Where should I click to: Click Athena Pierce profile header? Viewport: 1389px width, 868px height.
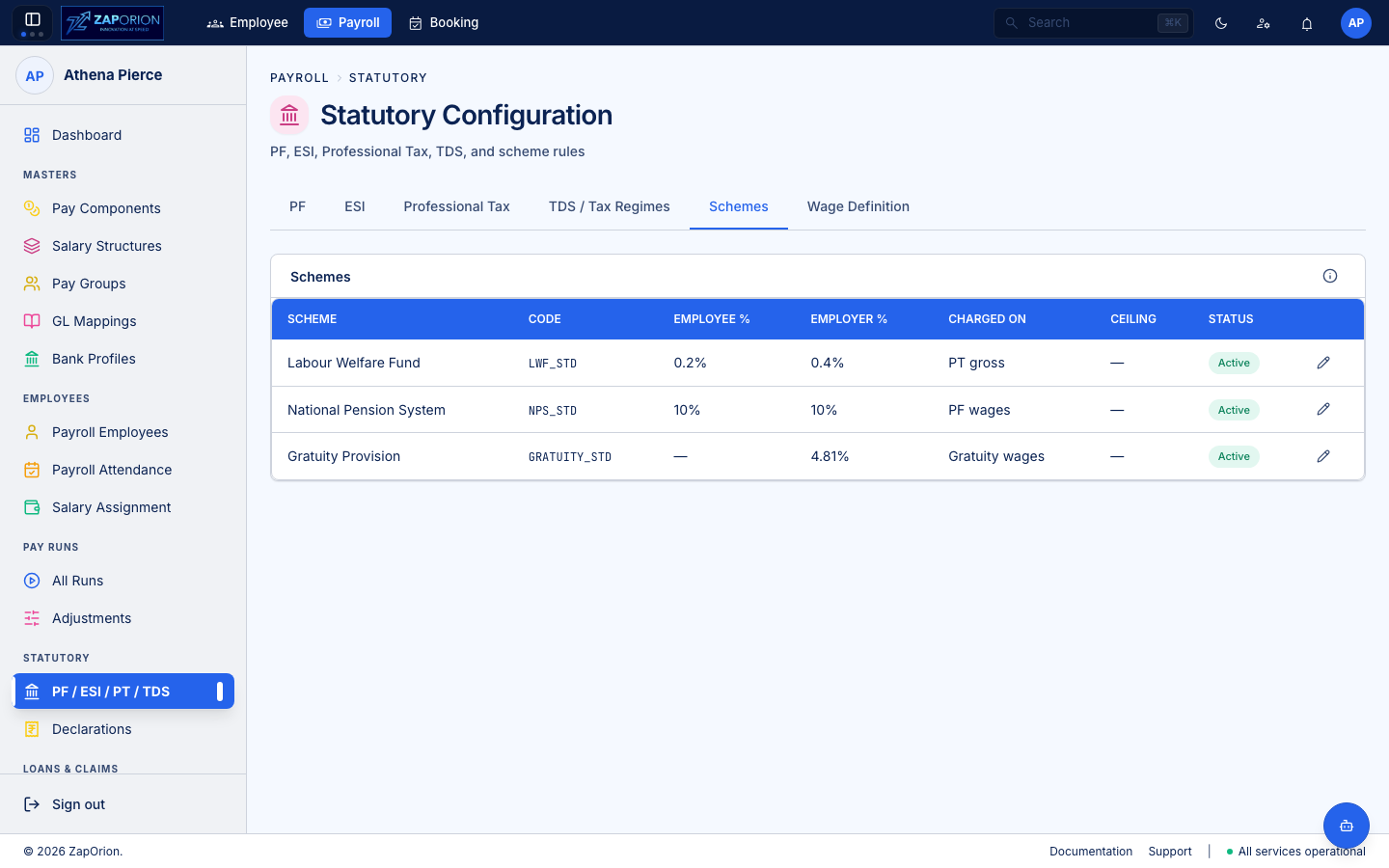123,75
